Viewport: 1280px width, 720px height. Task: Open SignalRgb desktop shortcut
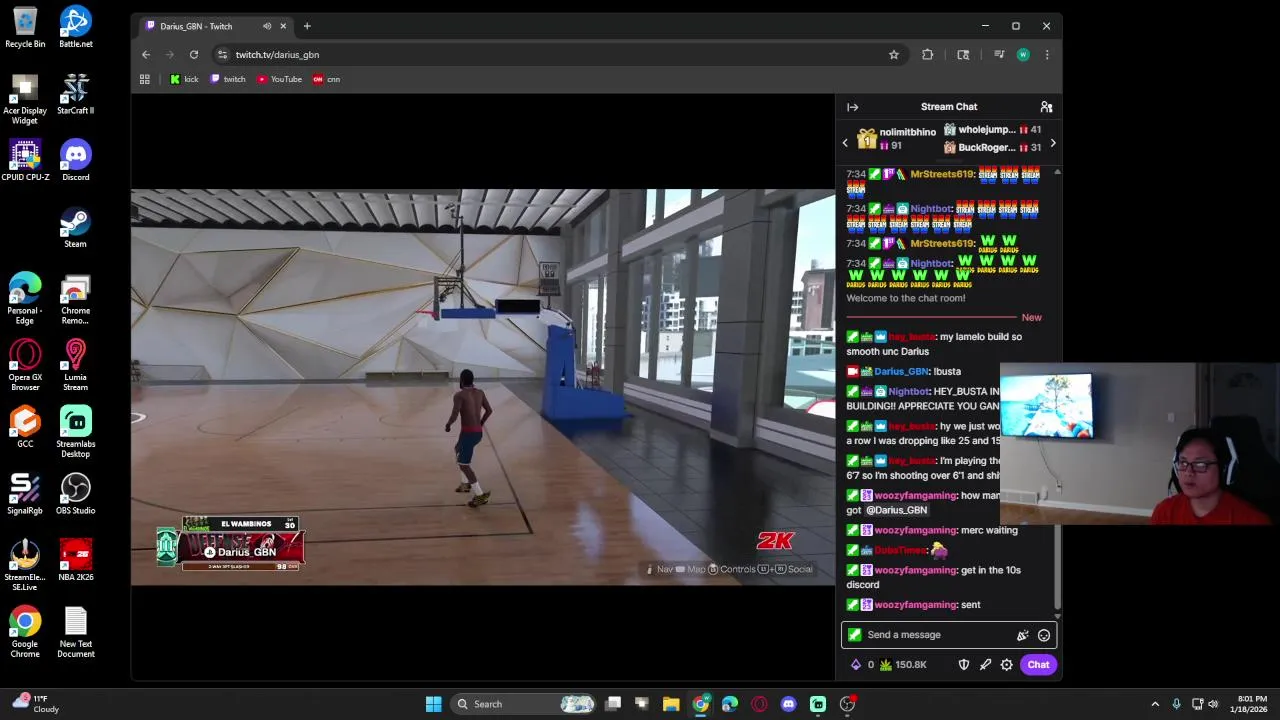coord(25,494)
